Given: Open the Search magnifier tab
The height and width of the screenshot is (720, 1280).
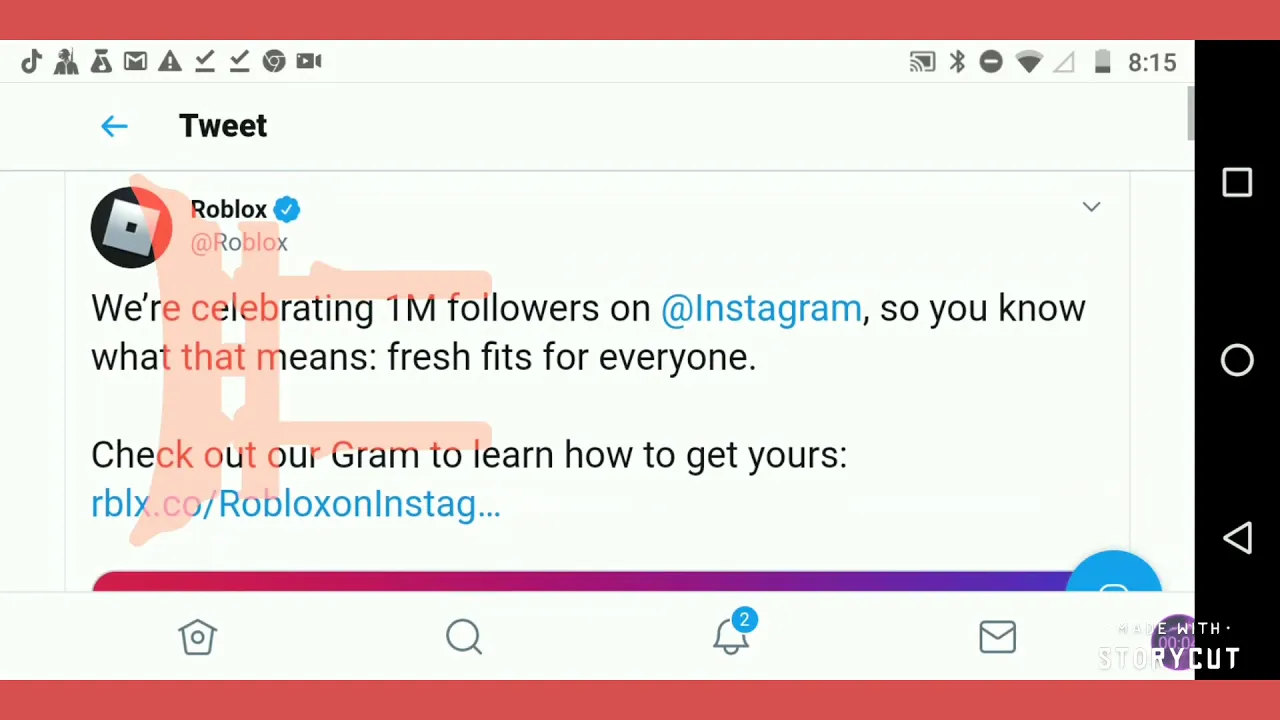Looking at the screenshot, I should pos(464,637).
